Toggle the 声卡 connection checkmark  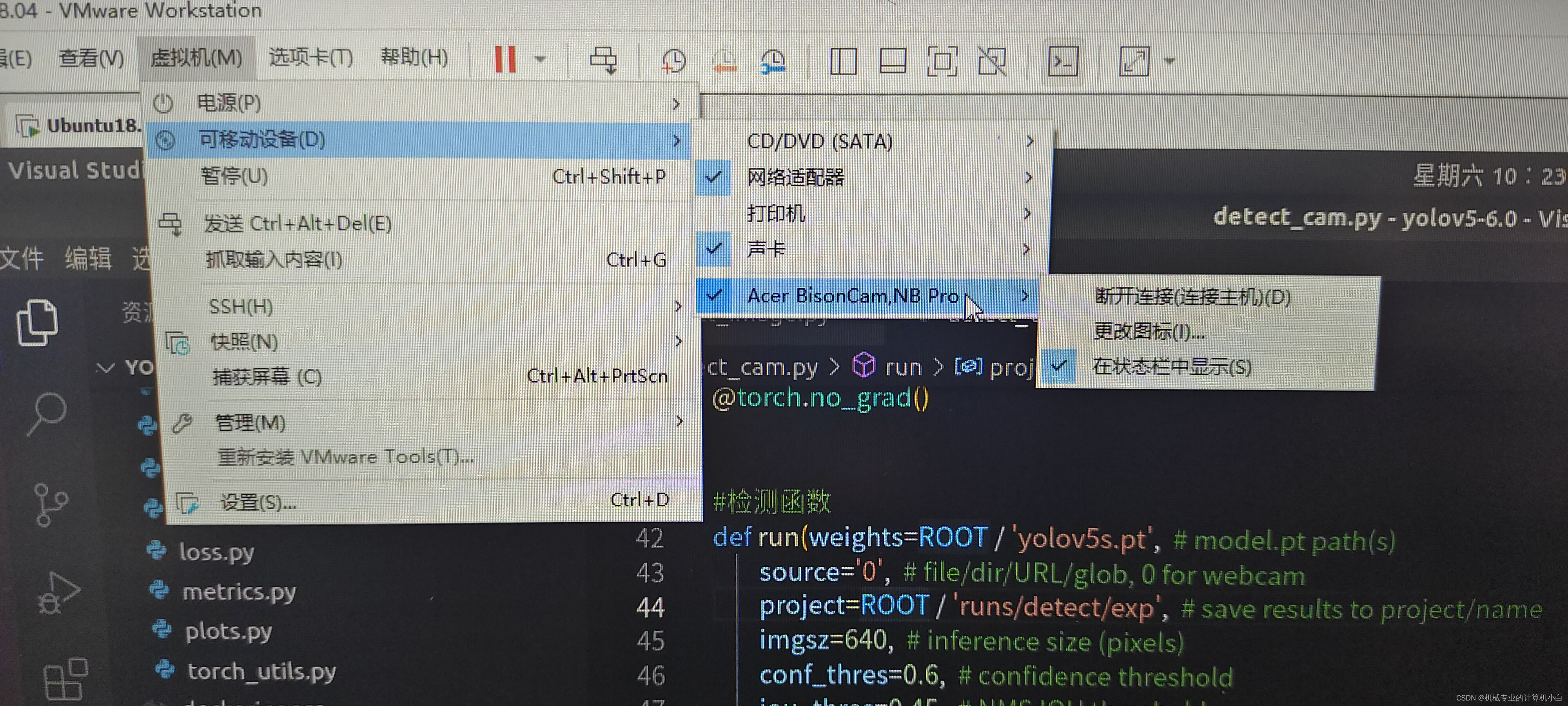pos(713,249)
